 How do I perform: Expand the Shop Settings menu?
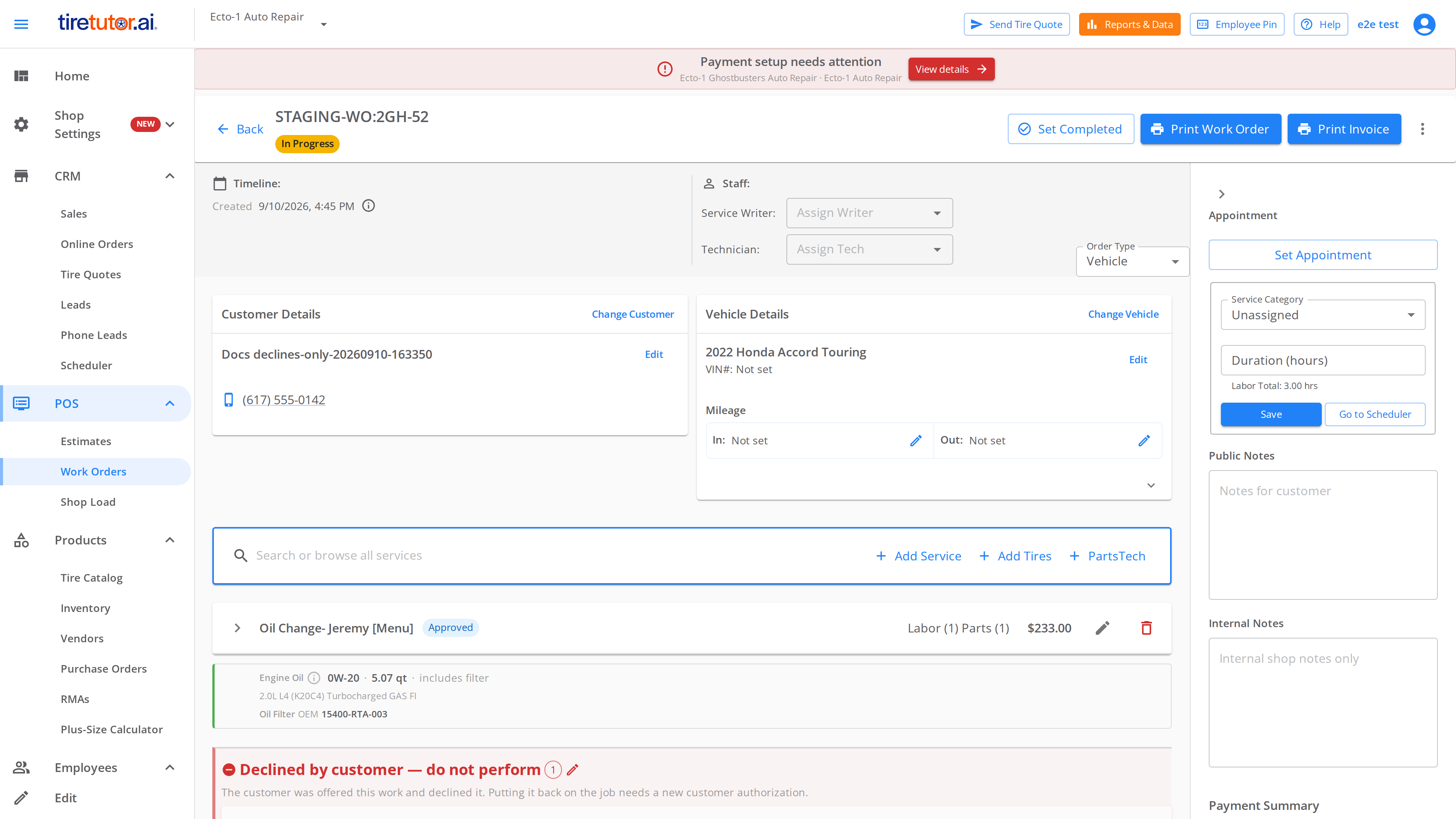(169, 124)
